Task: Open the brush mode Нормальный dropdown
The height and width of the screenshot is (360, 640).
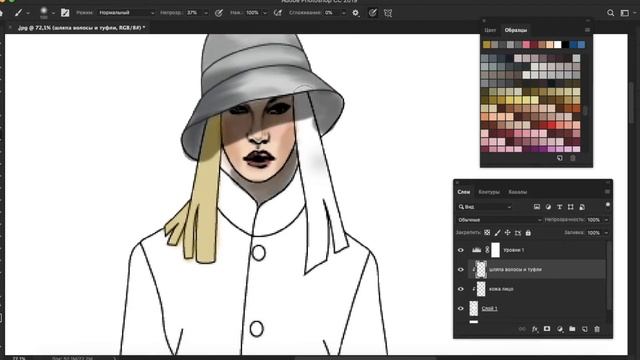Action: 127,13
